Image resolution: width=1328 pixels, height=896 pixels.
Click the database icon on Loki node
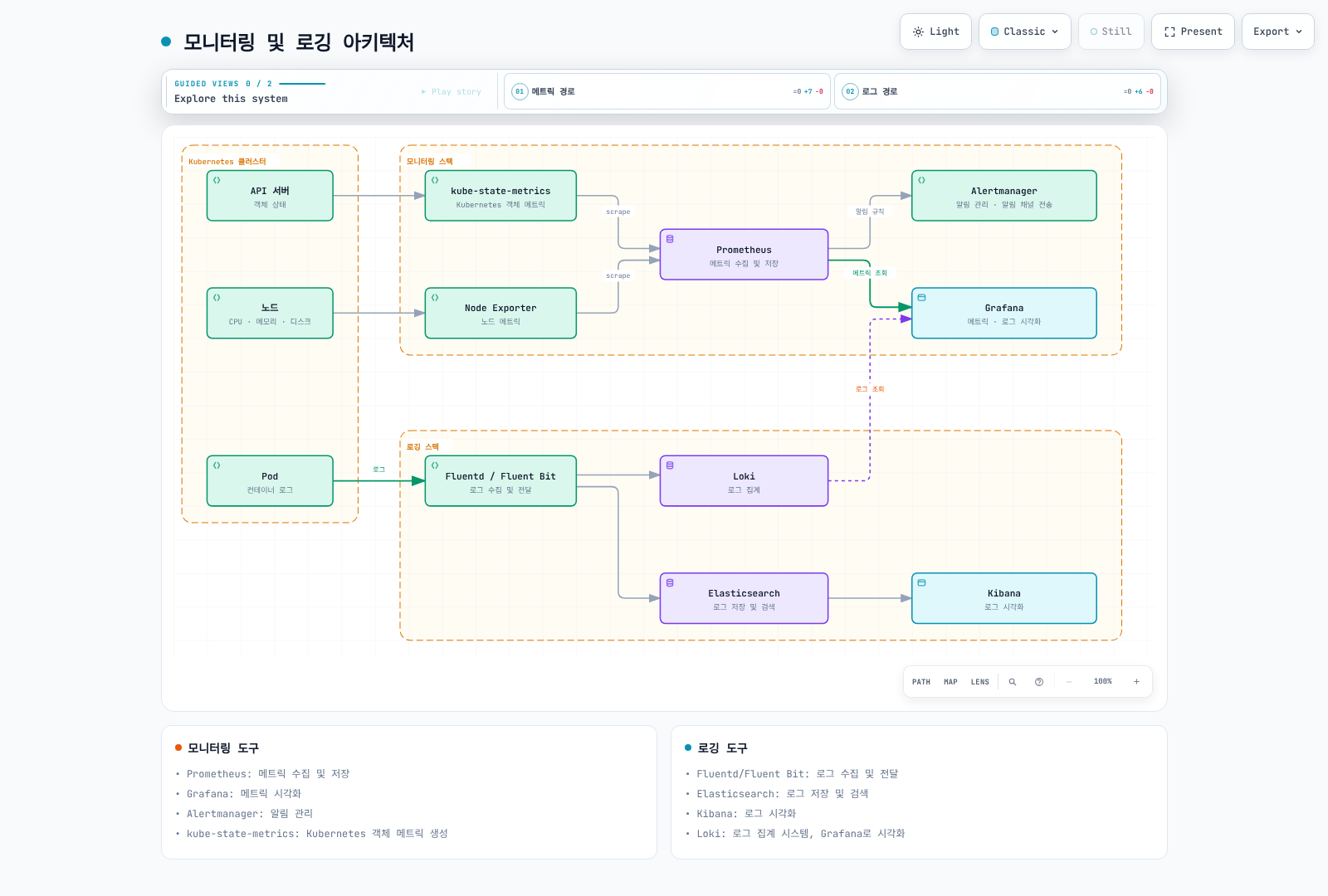[670, 465]
